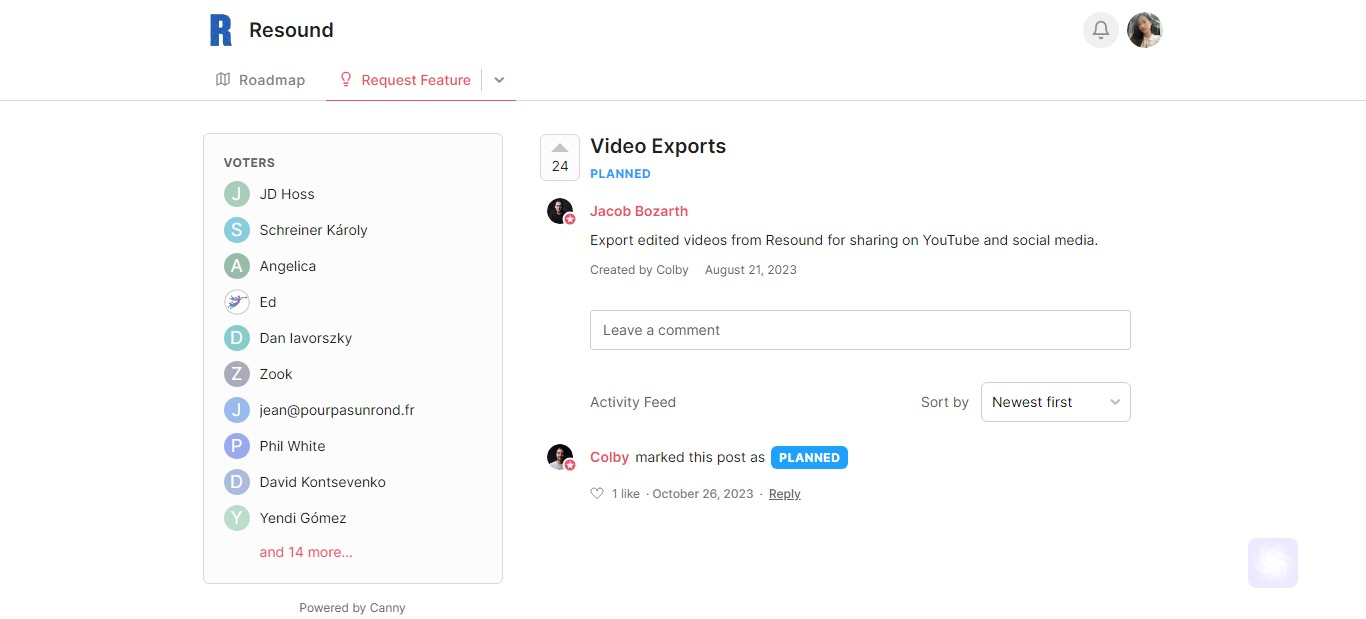
Task: Click the Resound logo icon
Action: click(221, 30)
